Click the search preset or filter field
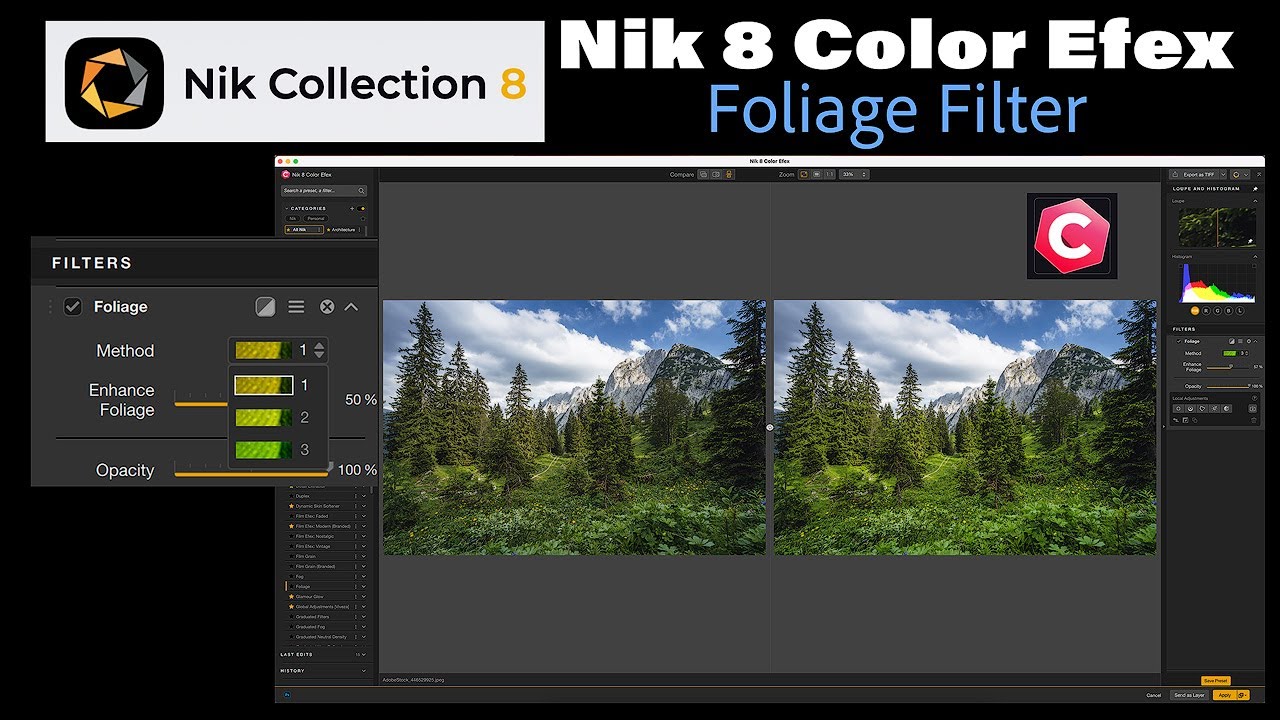This screenshot has width=1280, height=720. coord(324,190)
